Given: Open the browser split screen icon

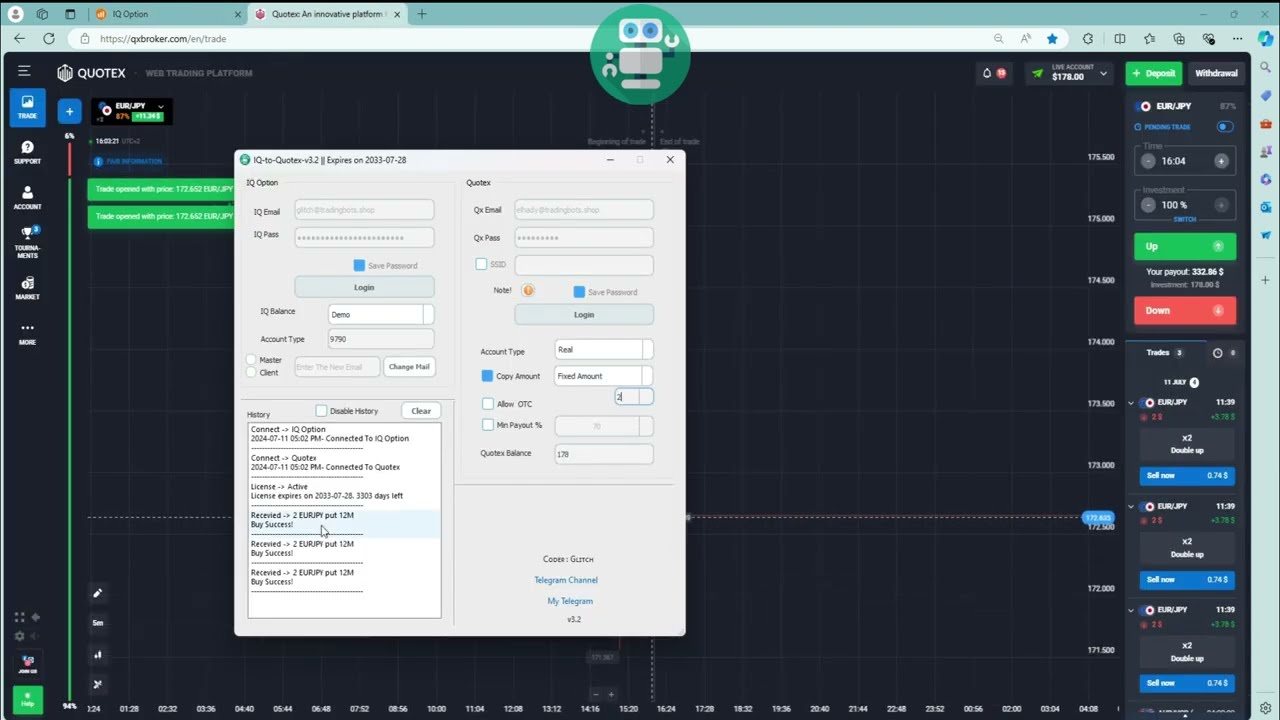Looking at the screenshot, I should [x=1119, y=39].
